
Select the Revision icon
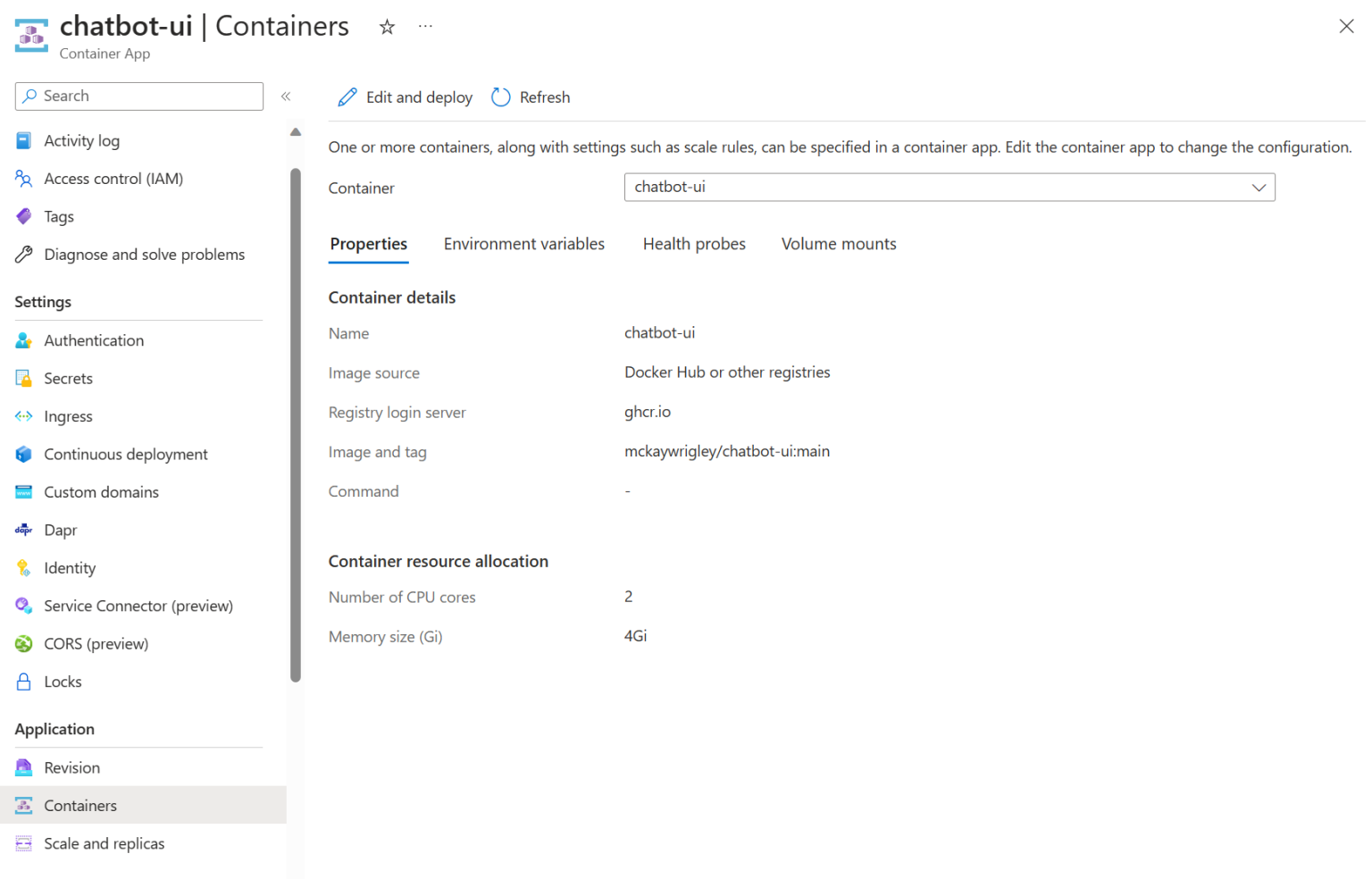tap(24, 766)
